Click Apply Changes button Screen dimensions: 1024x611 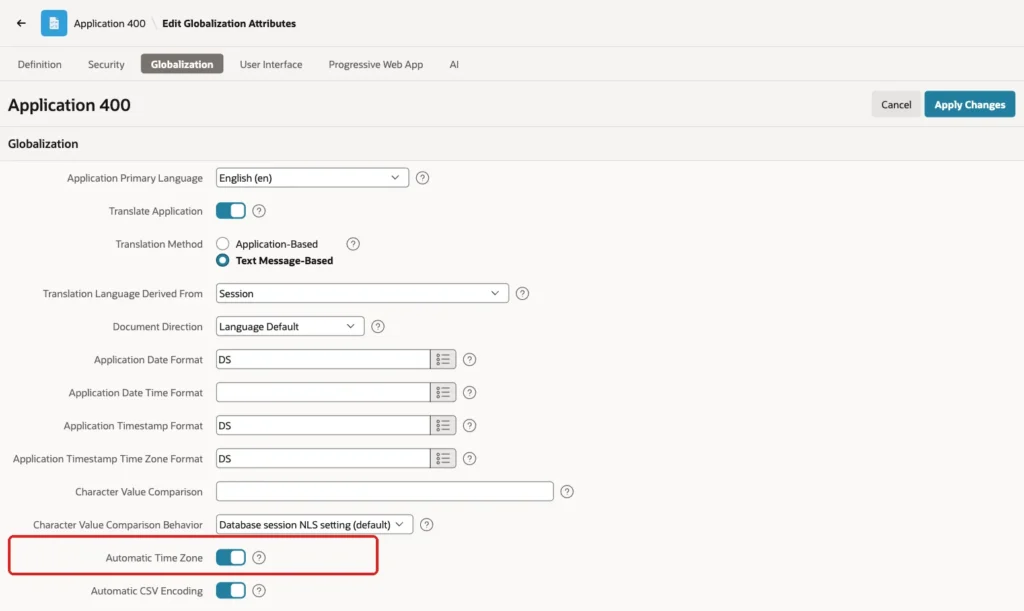coord(970,104)
